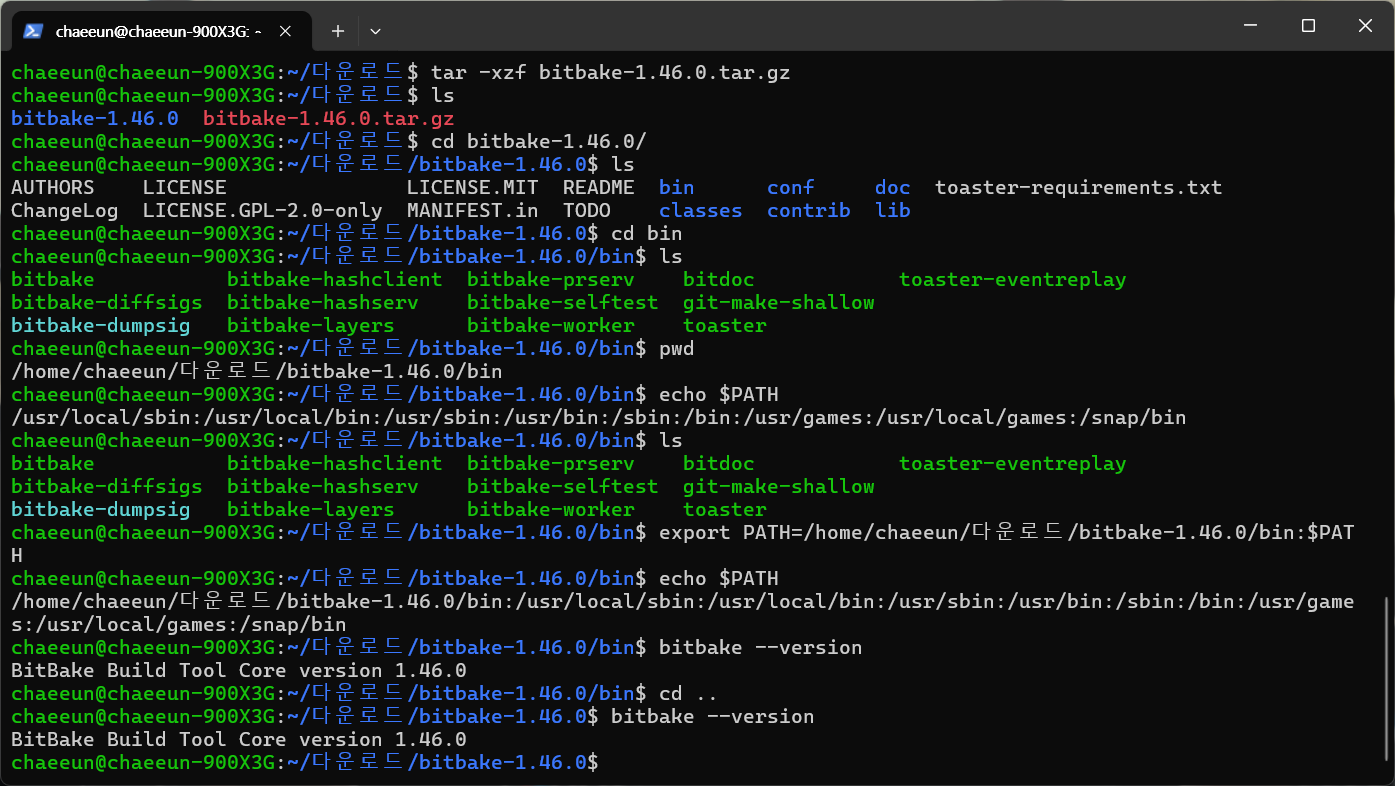
Task: Click the blue lib directory name
Action: [893, 210]
